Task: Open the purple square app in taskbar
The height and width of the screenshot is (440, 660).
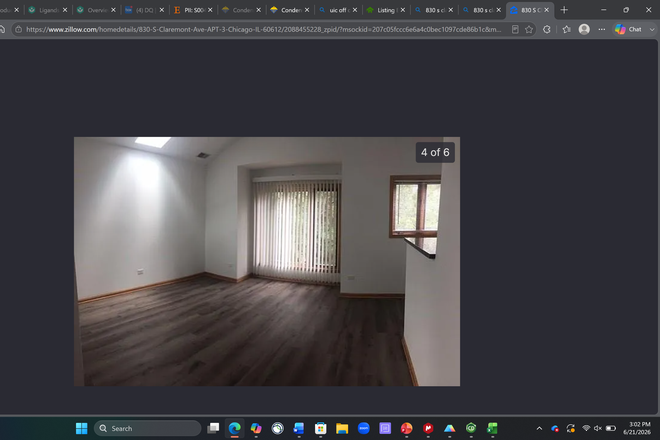Action: 385,428
